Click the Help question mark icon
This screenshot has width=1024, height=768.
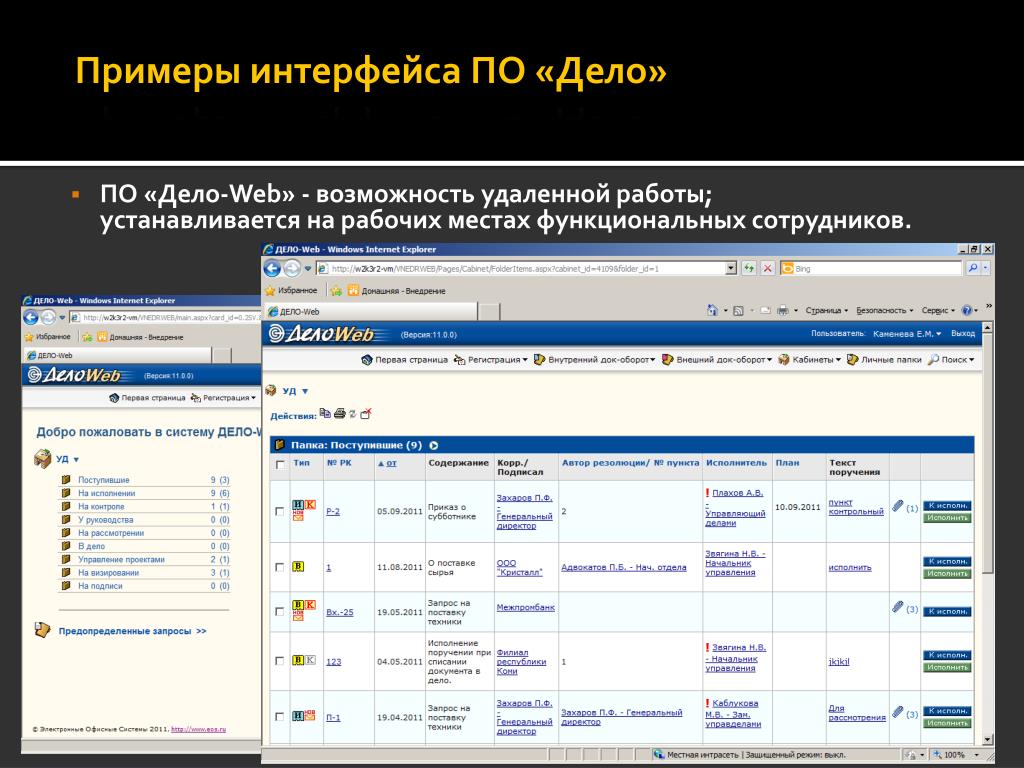click(x=967, y=311)
